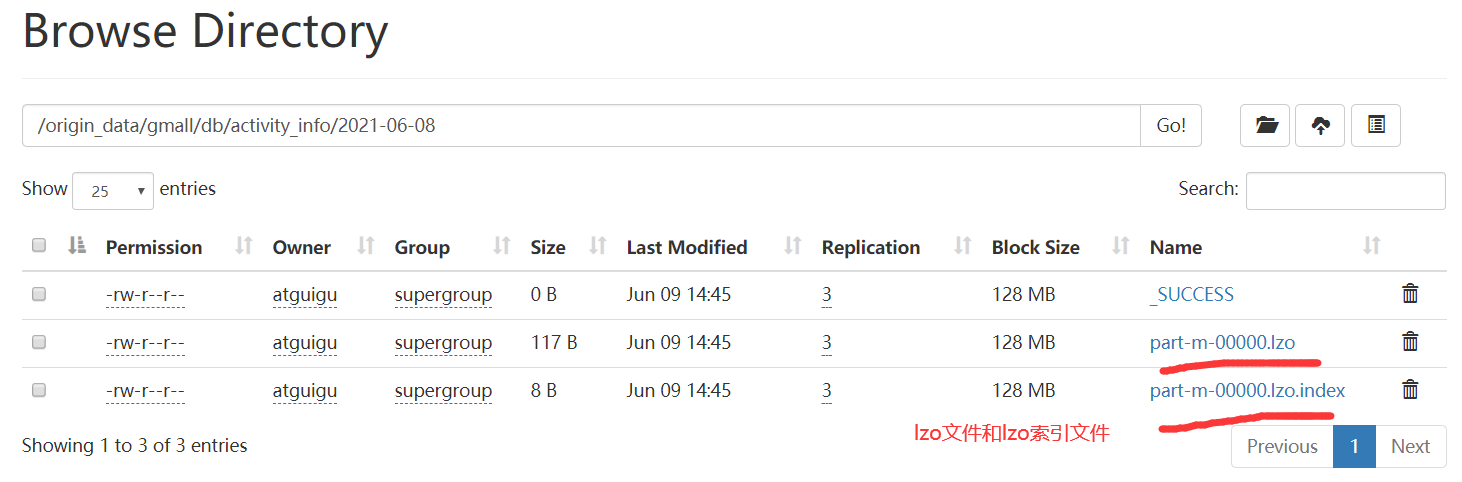Delete part-m-00000.lzo using its trash icon

1410,342
